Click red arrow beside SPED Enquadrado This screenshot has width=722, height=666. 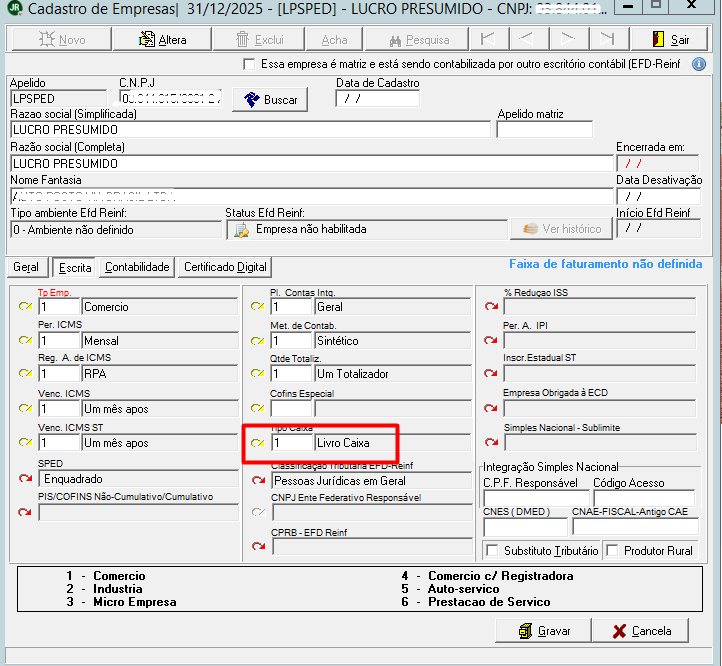25,479
